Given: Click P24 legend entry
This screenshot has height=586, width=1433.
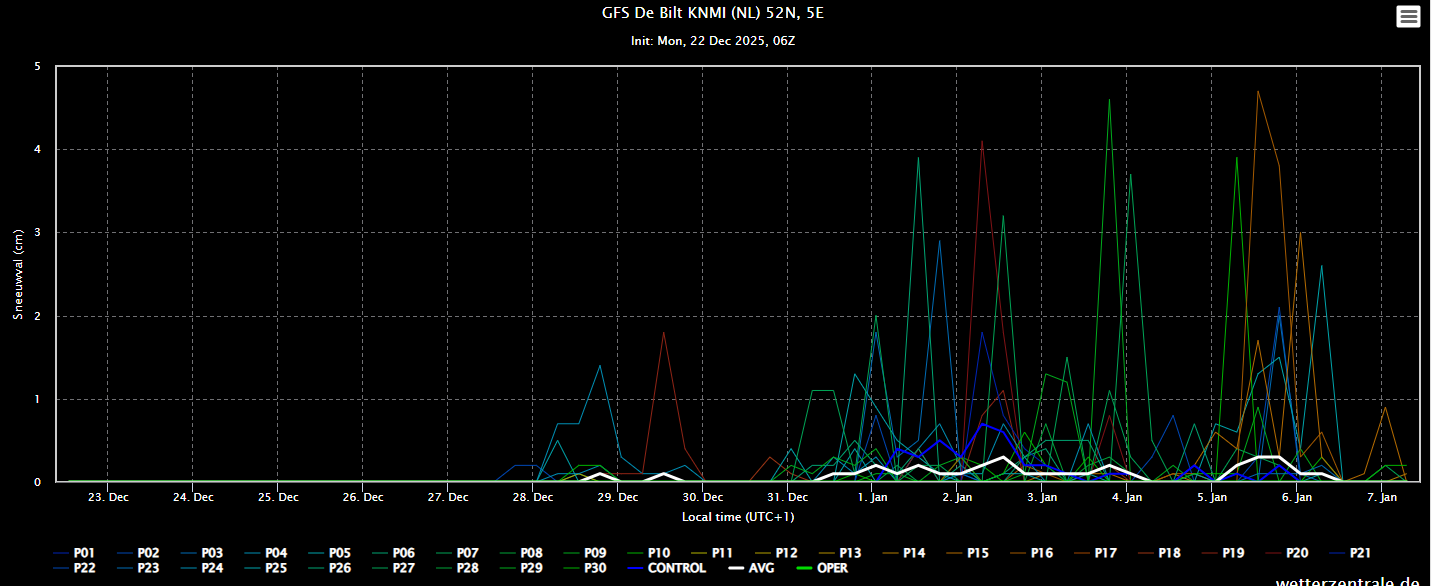Looking at the screenshot, I should click(203, 568).
